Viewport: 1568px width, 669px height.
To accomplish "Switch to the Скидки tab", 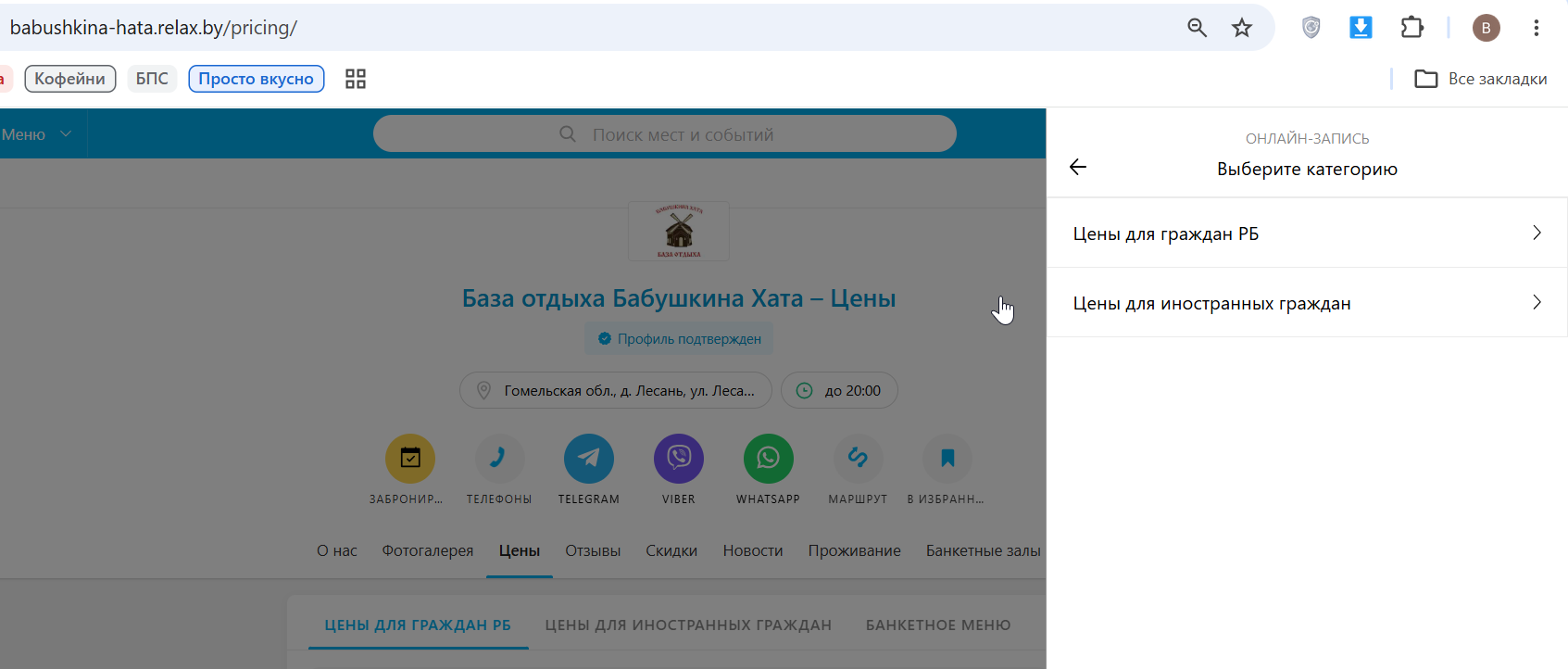I will tap(671, 550).
